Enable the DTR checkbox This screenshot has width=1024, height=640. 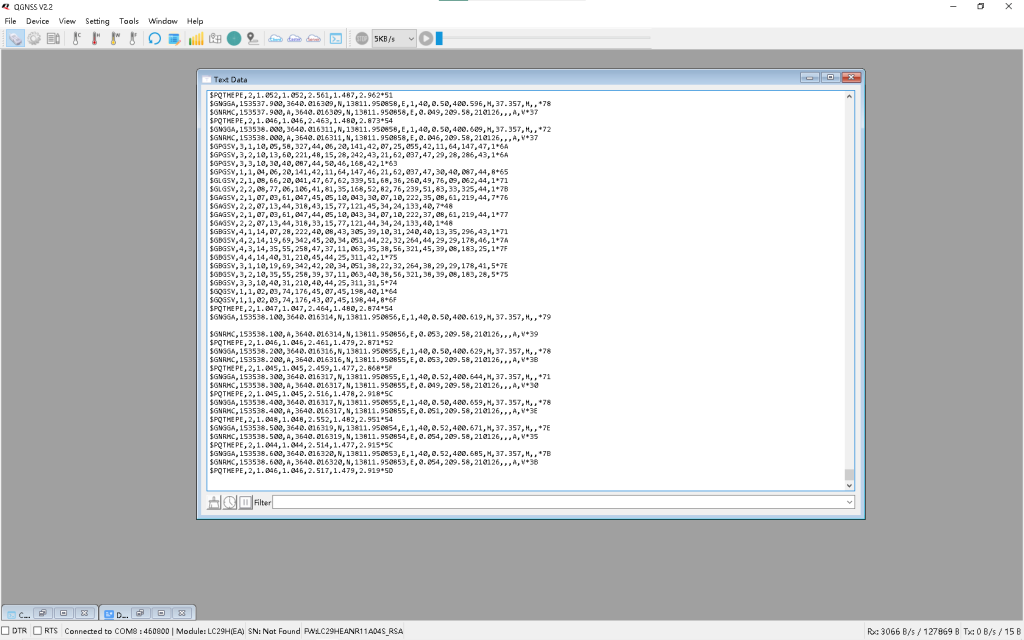point(7,631)
